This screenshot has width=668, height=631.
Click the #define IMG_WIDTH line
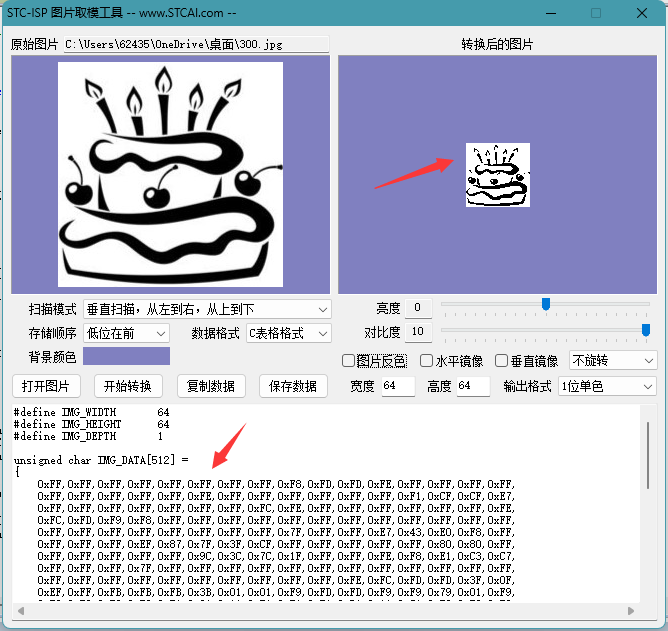(91, 412)
